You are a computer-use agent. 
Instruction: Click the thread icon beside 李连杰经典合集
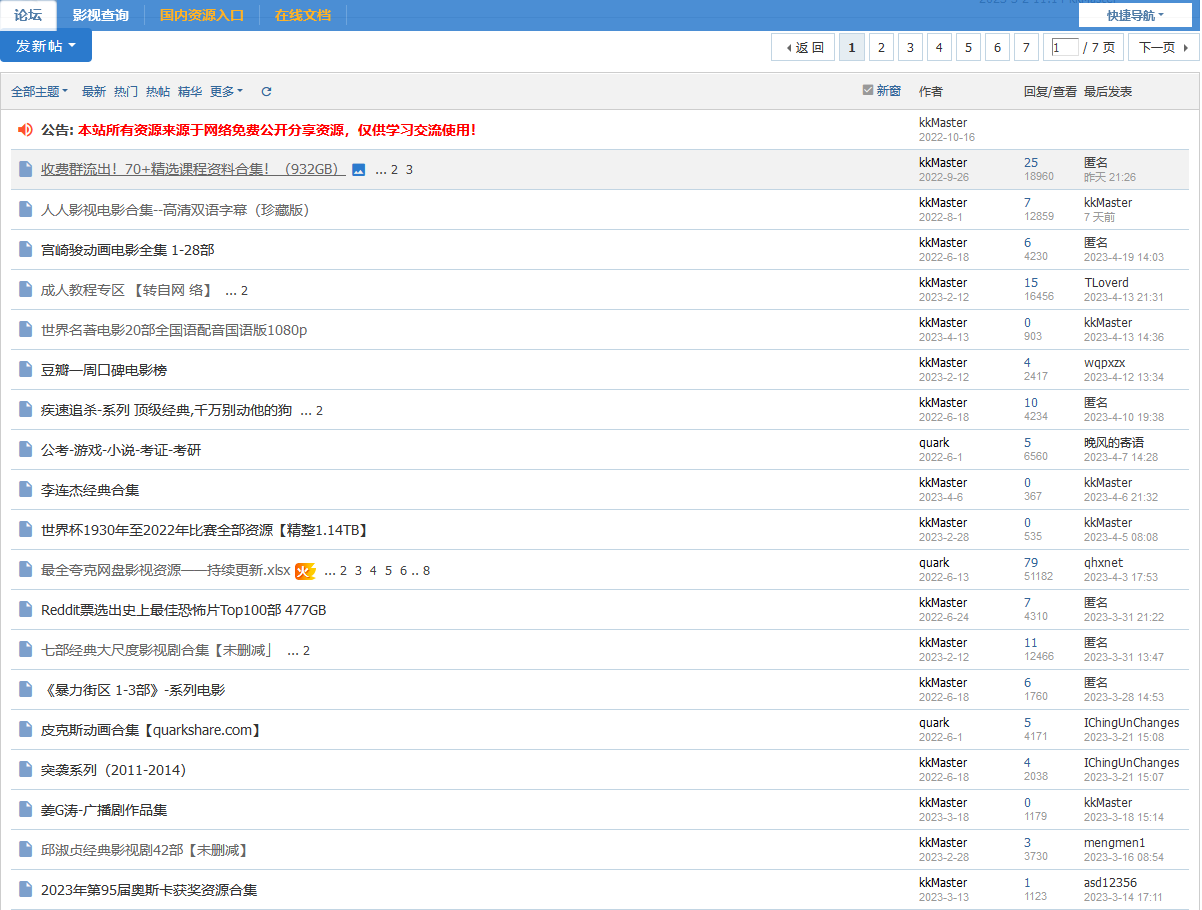[x=26, y=490]
